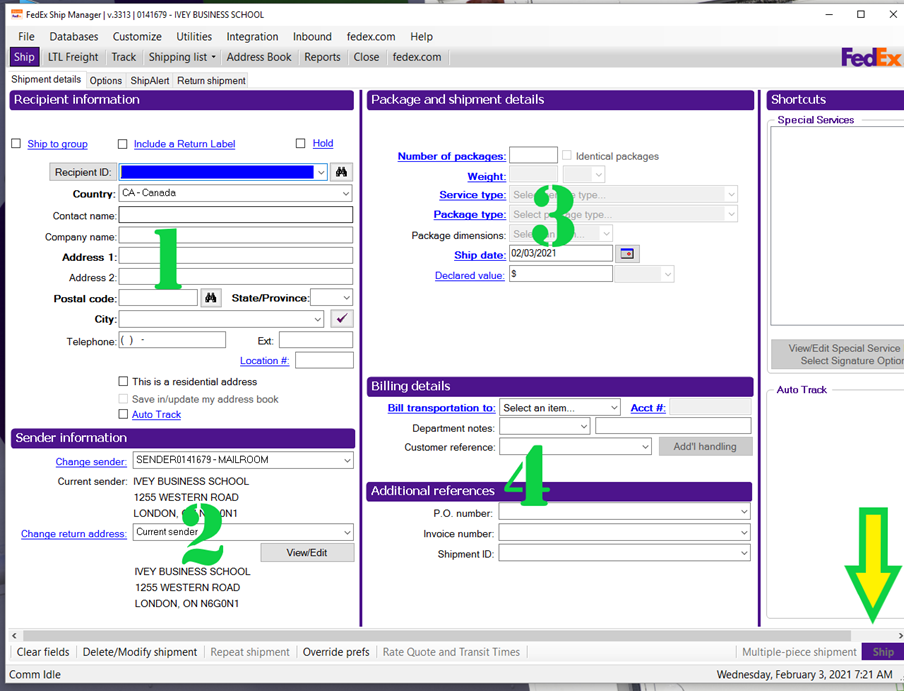Click the View/Edit button
904x691 pixels.
pos(307,553)
